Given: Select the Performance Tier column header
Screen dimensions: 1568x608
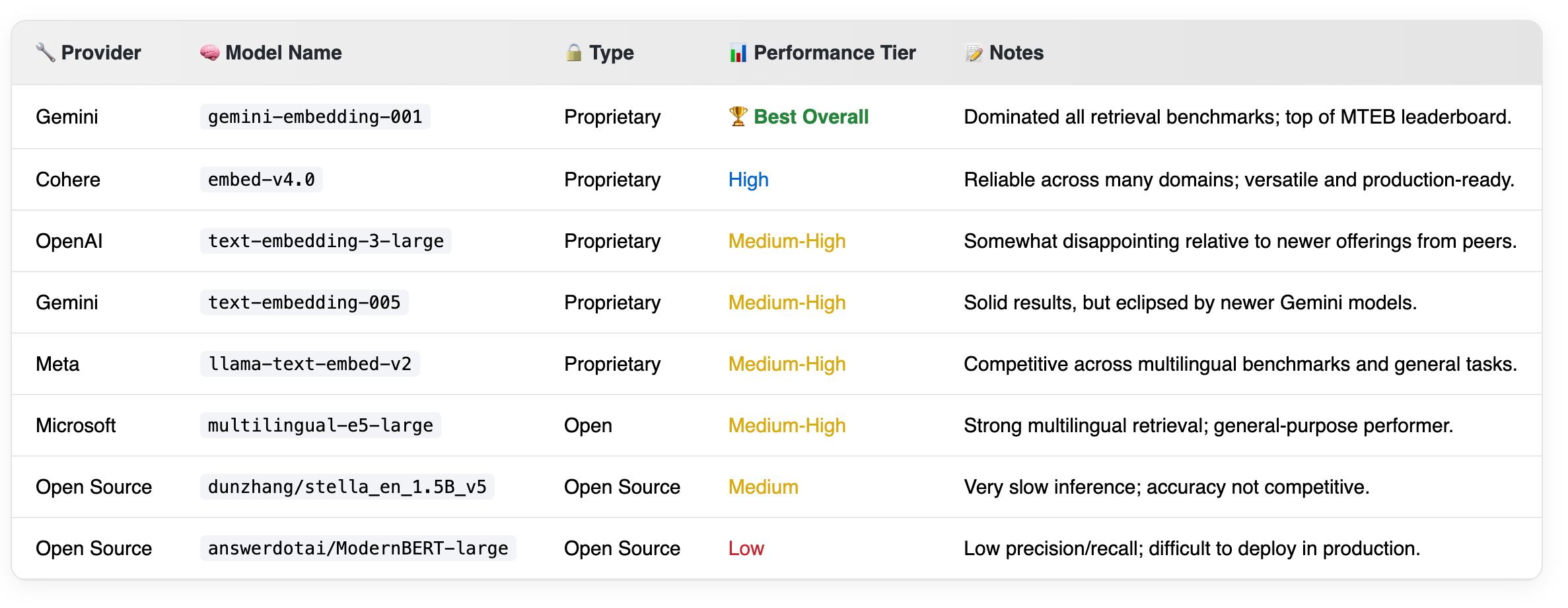Looking at the screenshot, I should (x=834, y=52).
